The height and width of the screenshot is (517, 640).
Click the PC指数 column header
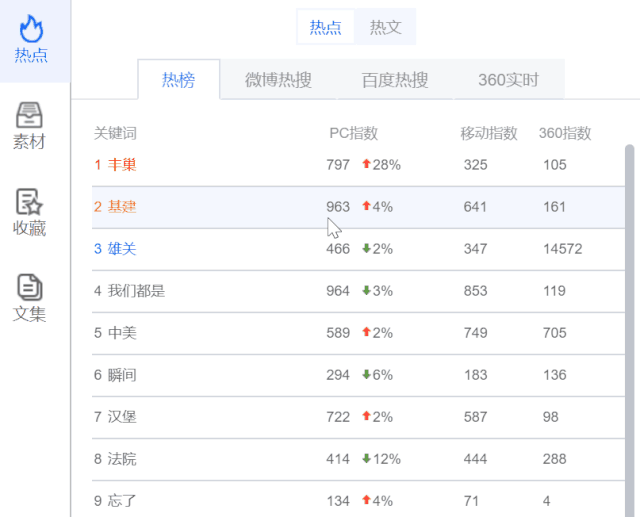coord(353,133)
